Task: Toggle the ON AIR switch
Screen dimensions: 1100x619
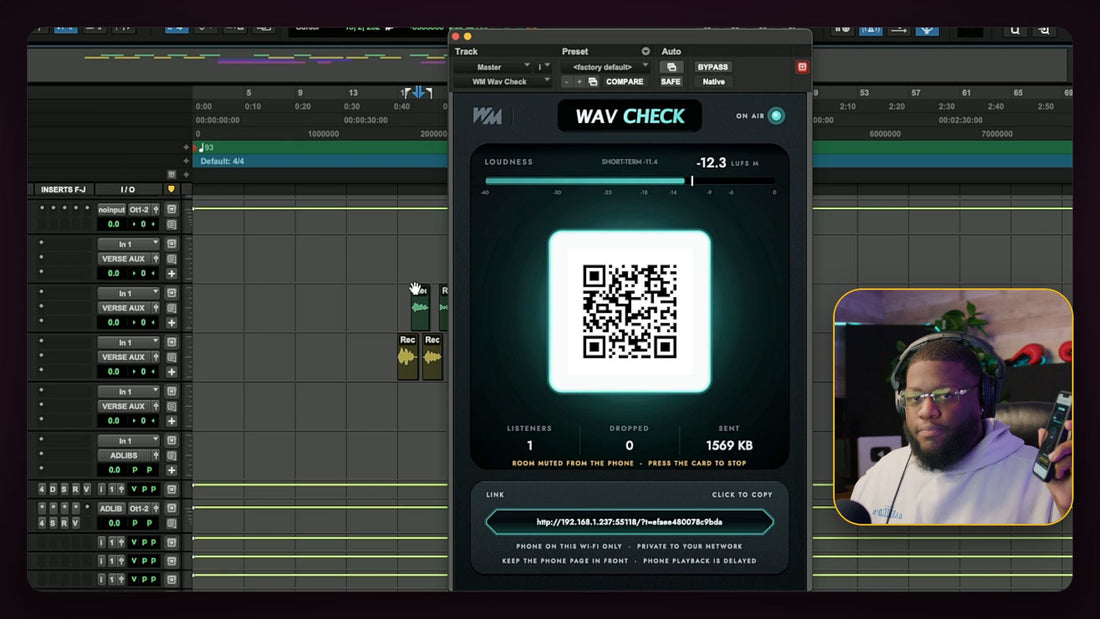Action: pyautogui.click(x=776, y=116)
